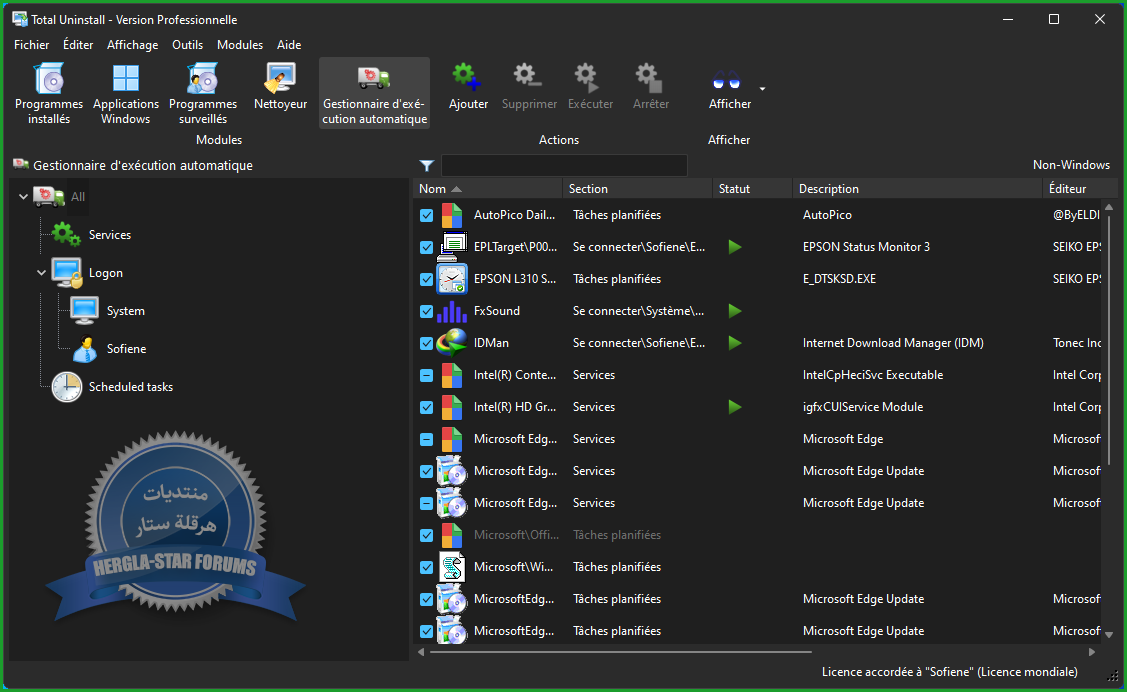Click the horizontal scrollbar thumb
The image size is (1127, 692).
click(x=620, y=652)
